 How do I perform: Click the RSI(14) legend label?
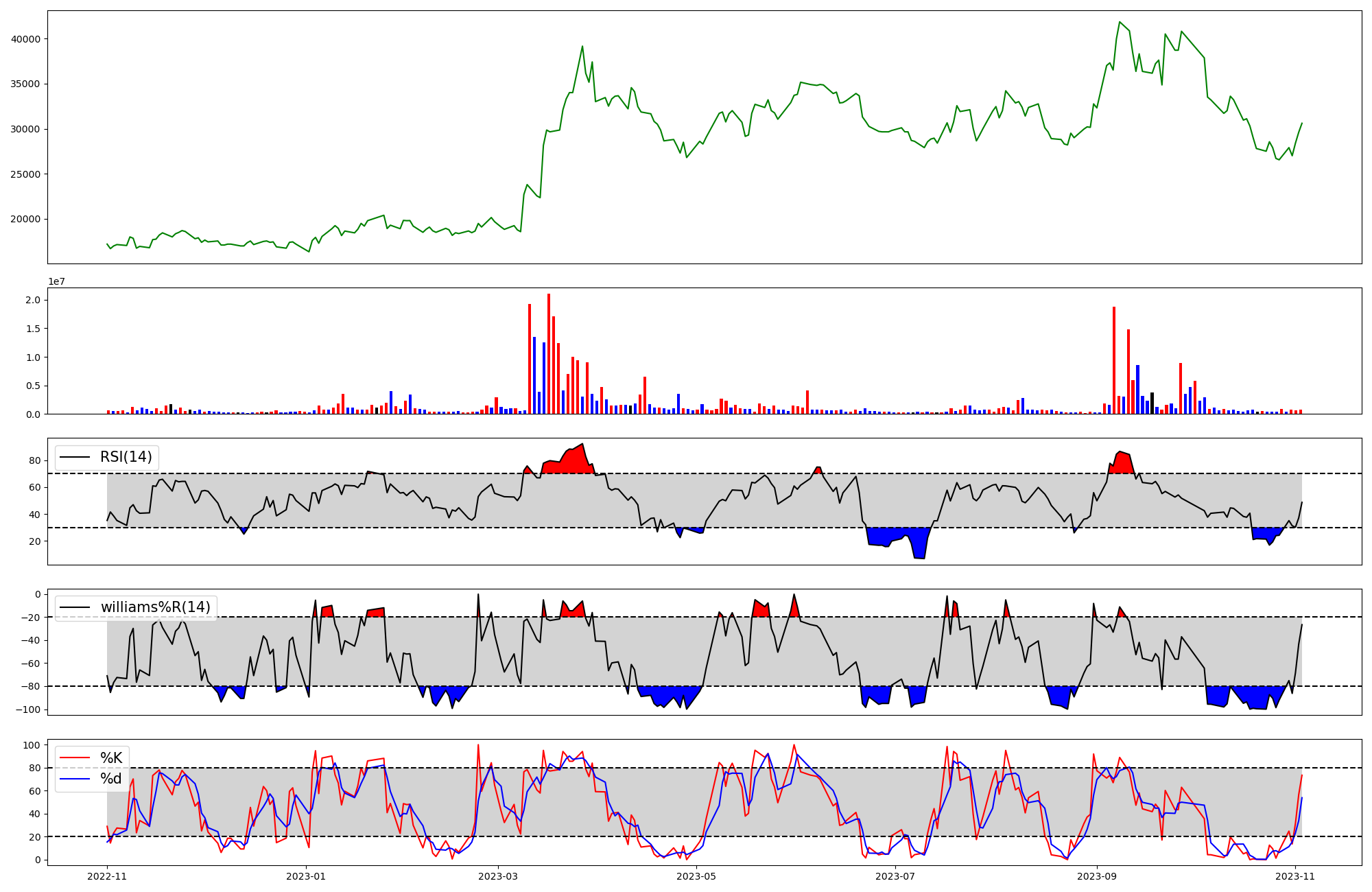pos(126,457)
